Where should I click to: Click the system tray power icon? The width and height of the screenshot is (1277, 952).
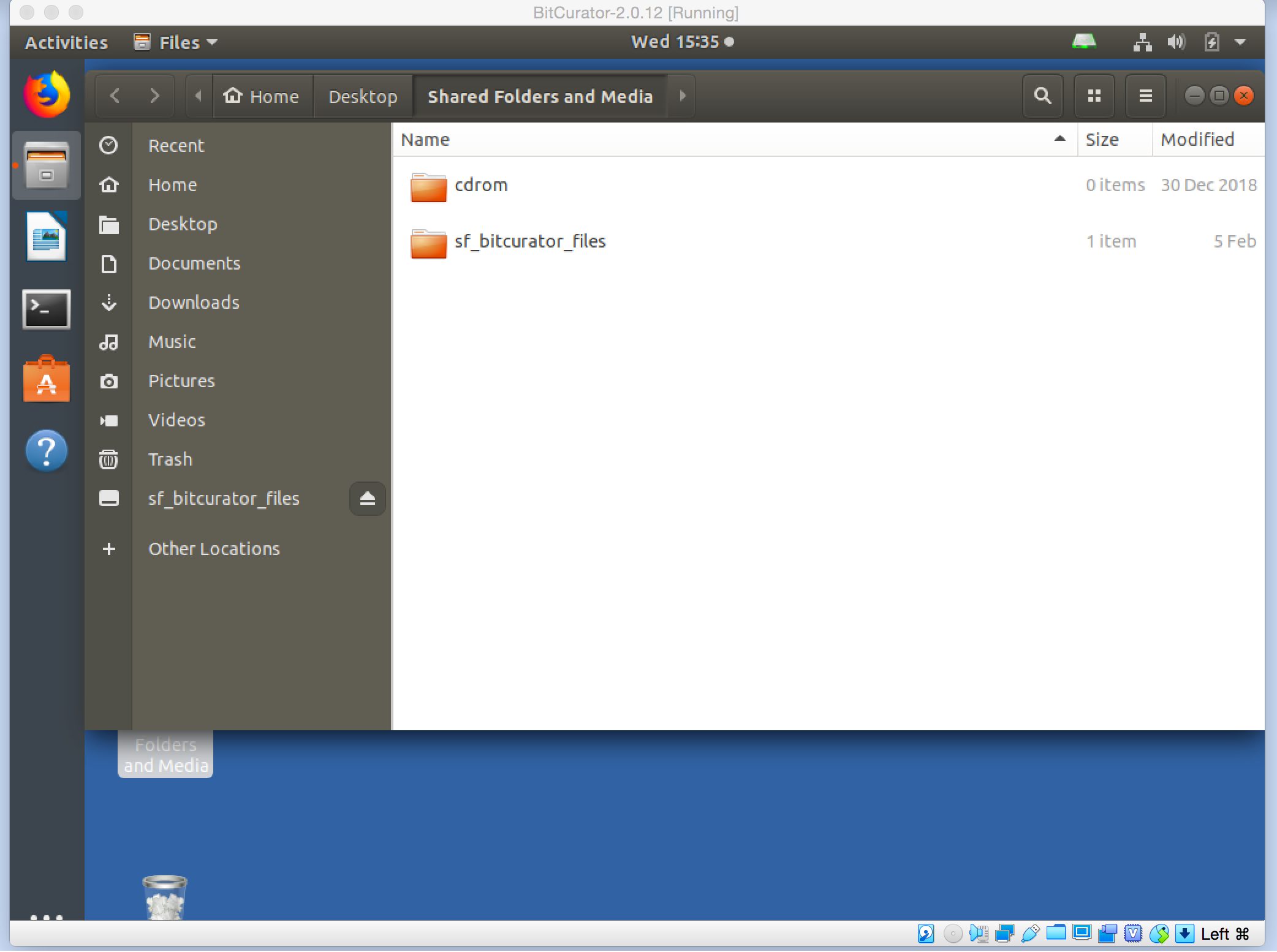(1211, 42)
